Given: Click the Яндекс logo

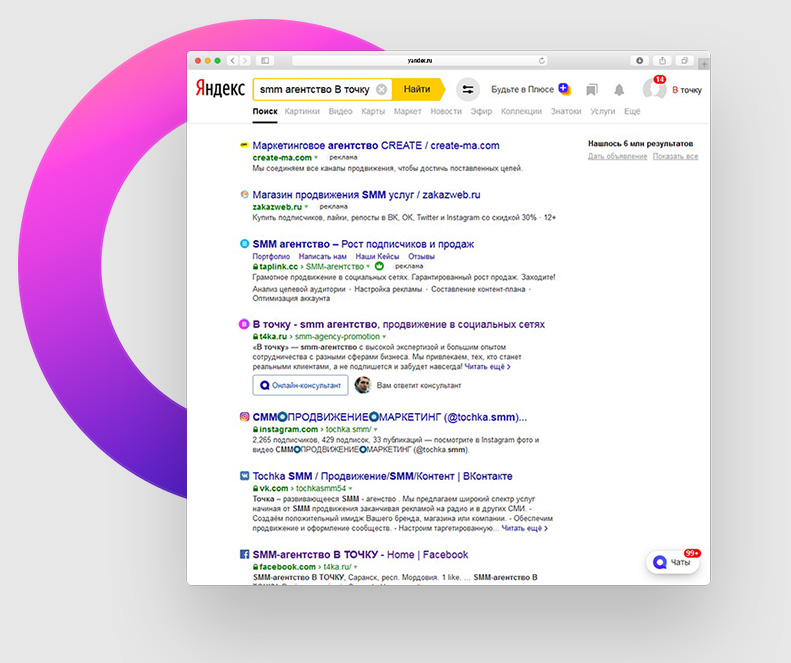Looking at the screenshot, I should coord(220,89).
